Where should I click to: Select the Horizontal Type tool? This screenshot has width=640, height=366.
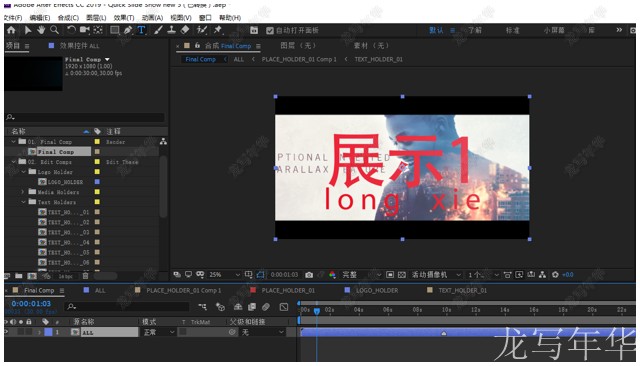pos(141,30)
